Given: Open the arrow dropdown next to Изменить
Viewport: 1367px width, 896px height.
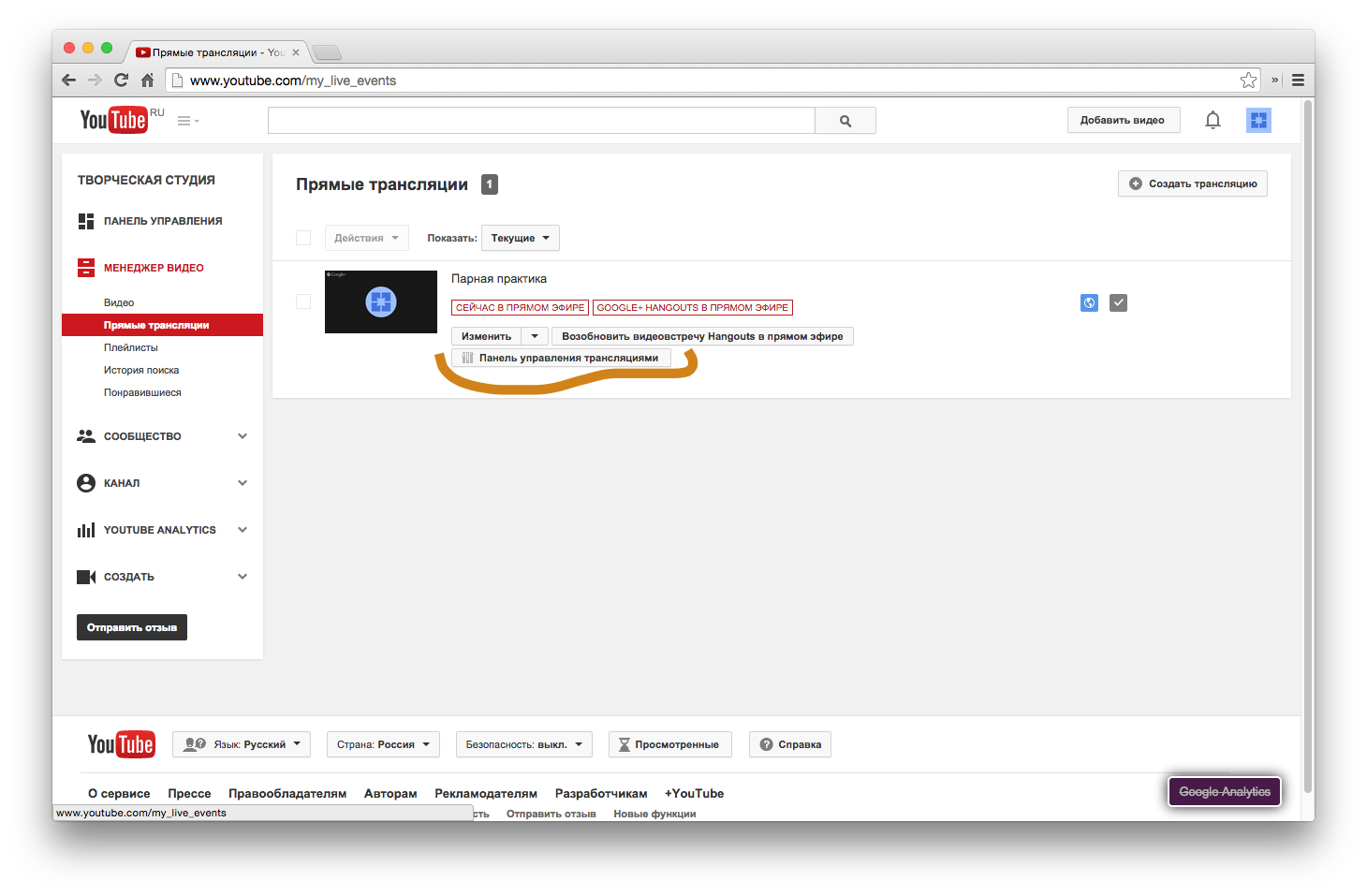Looking at the screenshot, I should coord(535,336).
